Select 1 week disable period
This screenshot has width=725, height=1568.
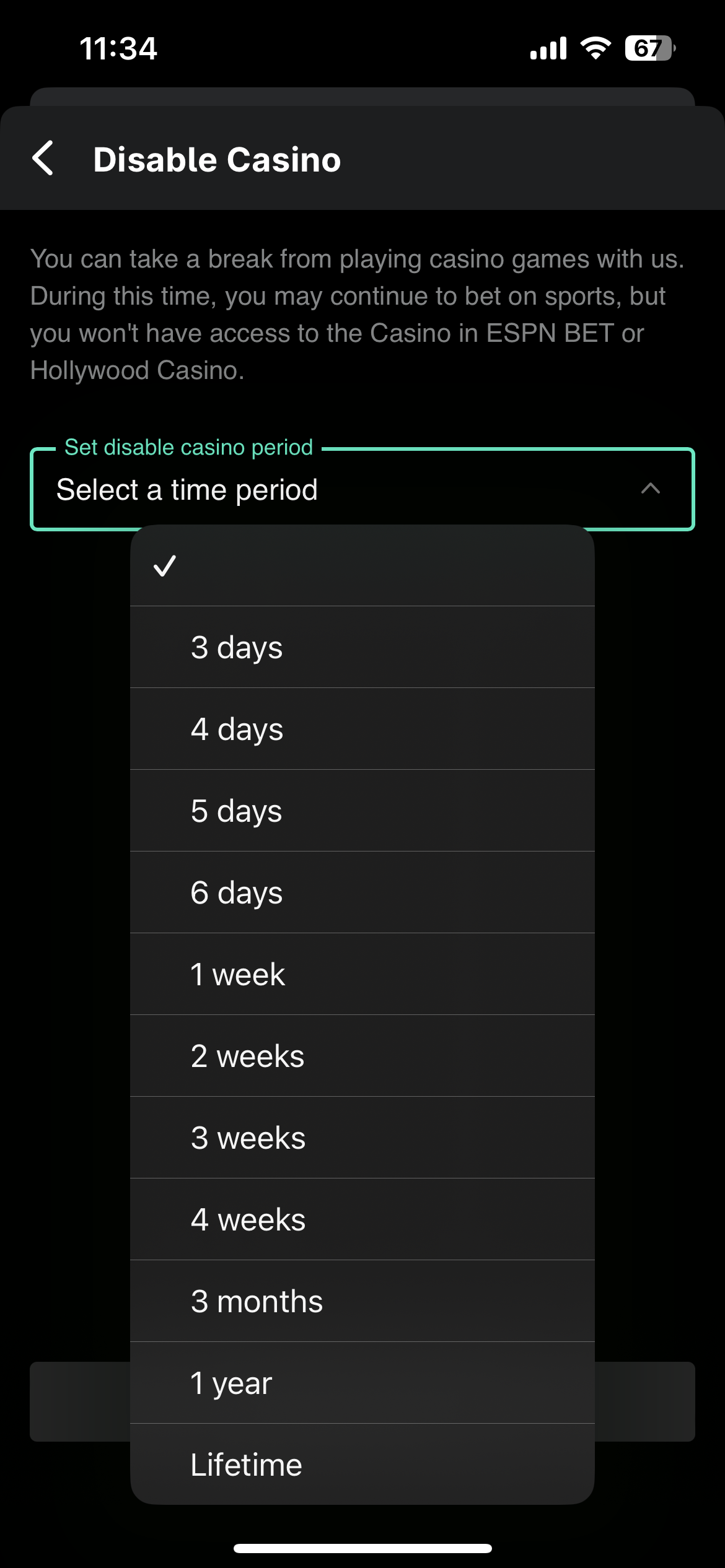(x=362, y=974)
